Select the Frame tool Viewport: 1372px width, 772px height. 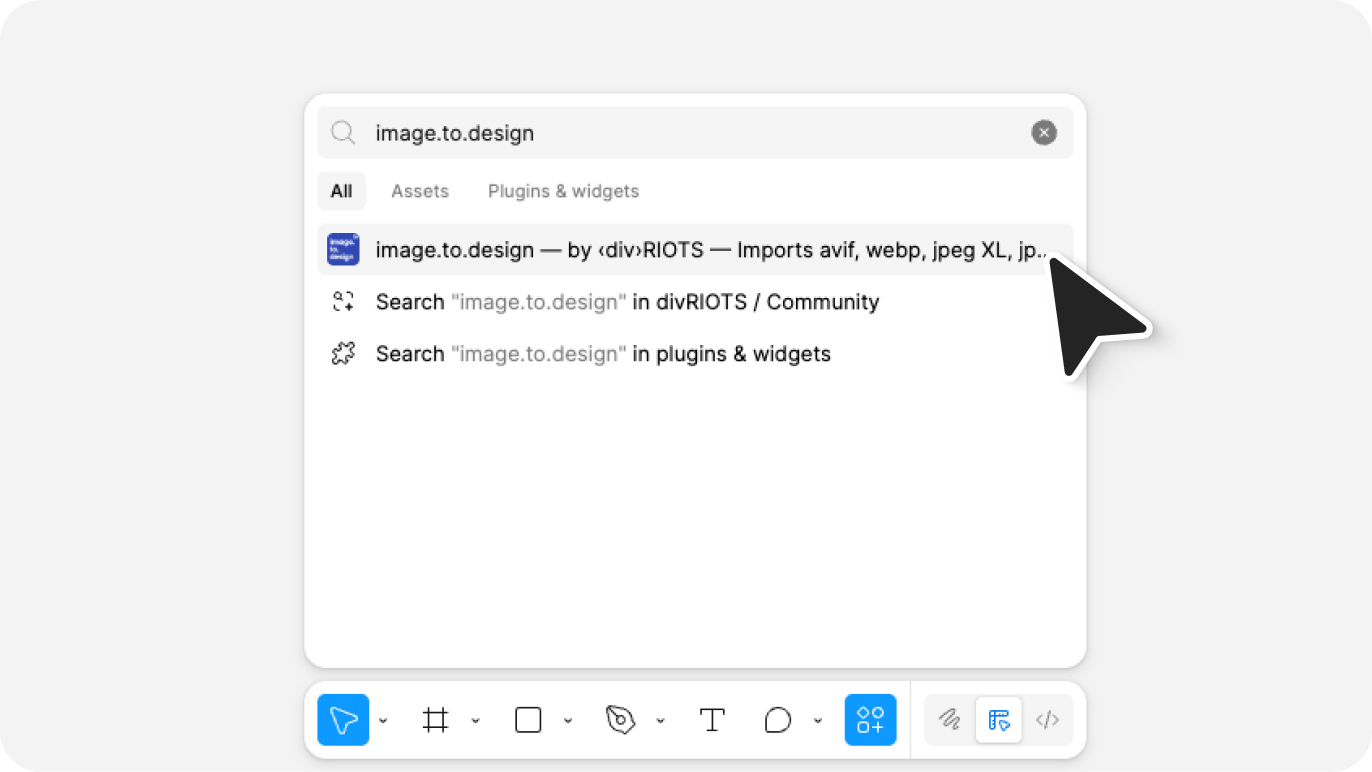click(435, 720)
